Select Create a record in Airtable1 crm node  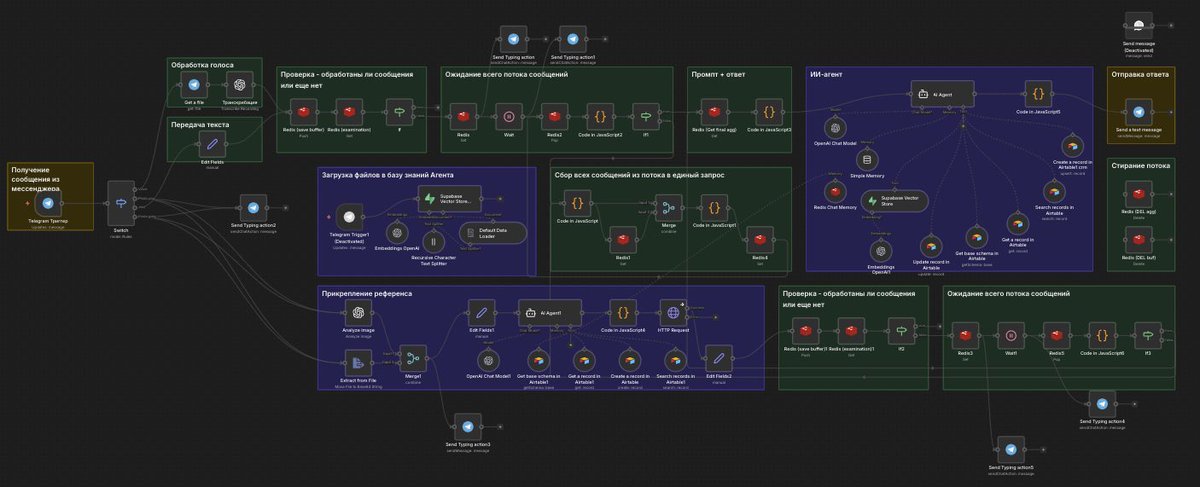[x=1073, y=144]
